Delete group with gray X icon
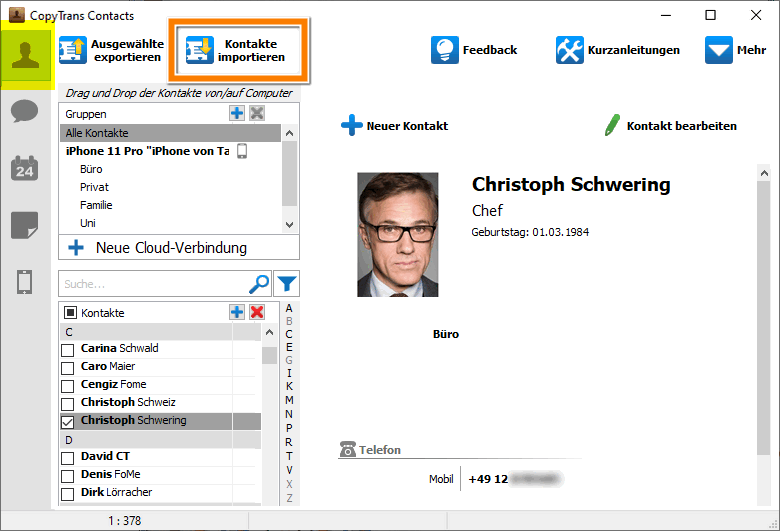Screen dimensions: 780x531 (257, 113)
